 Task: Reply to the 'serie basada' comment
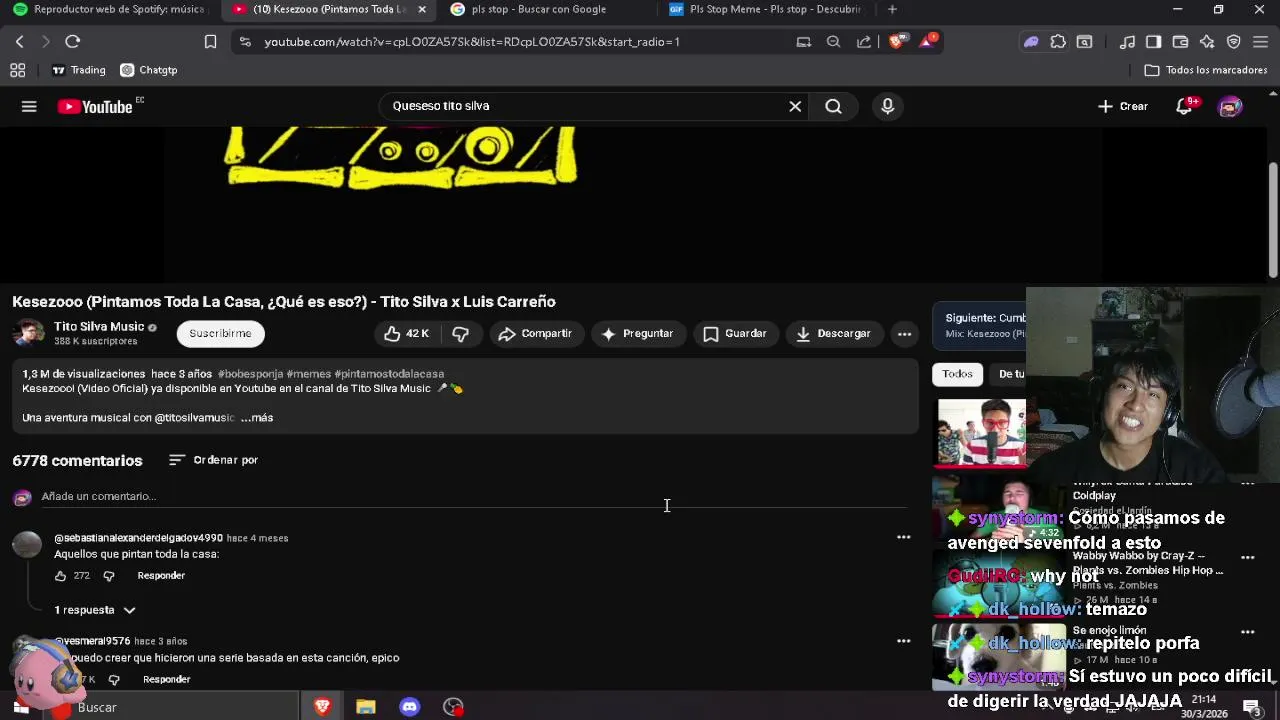[166, 679]
